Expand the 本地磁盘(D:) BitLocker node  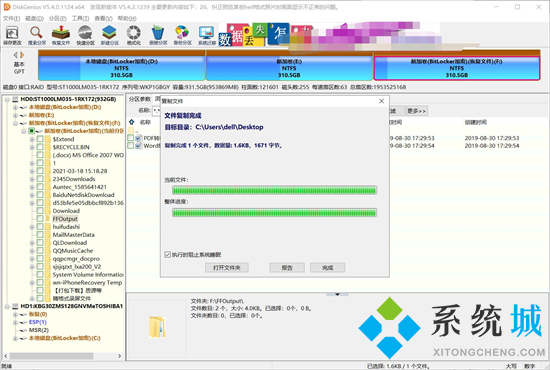click(x=15, y=107)
